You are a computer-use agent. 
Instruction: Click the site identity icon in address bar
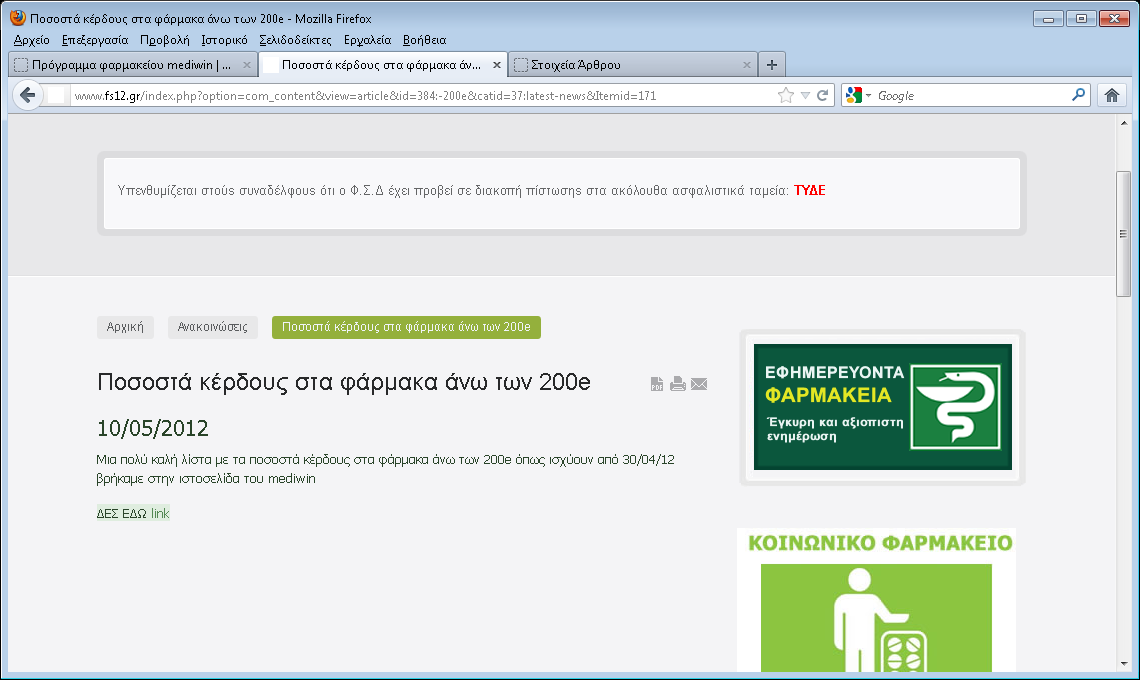(56, 95)
